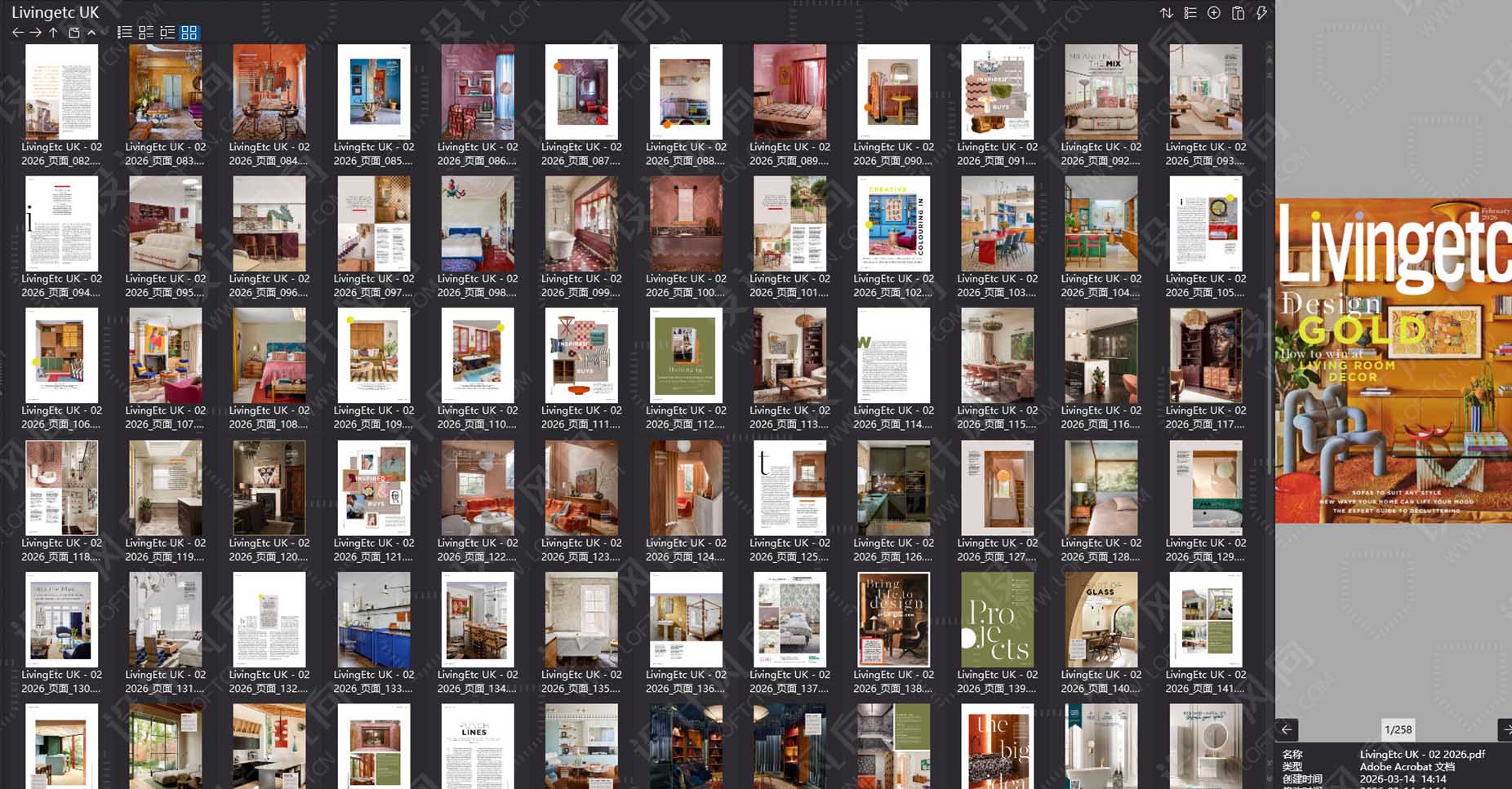
Task: Navigate up one folder level
Action: 53,33
